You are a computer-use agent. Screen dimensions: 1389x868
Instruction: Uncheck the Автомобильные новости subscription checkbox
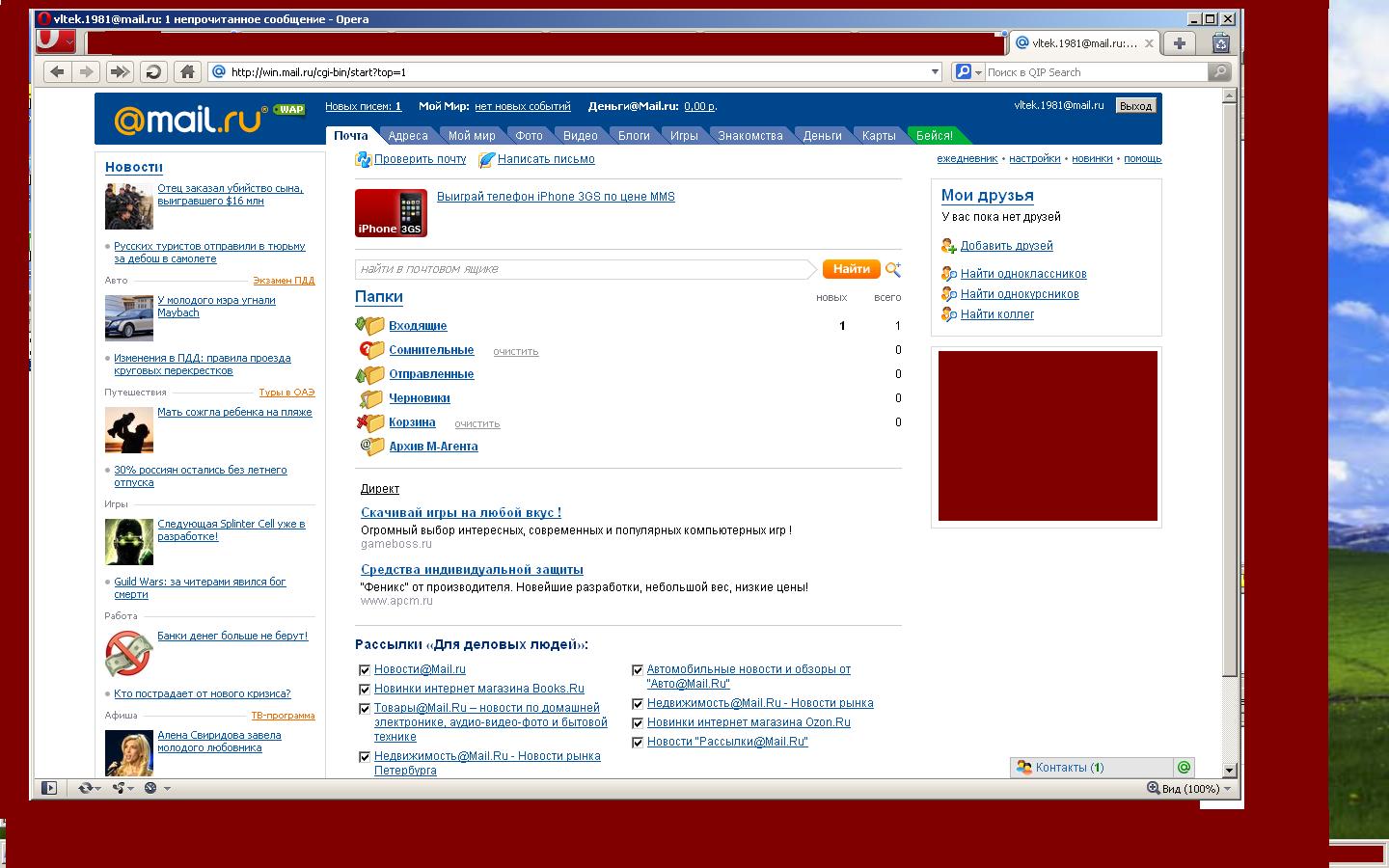(638, 670)
